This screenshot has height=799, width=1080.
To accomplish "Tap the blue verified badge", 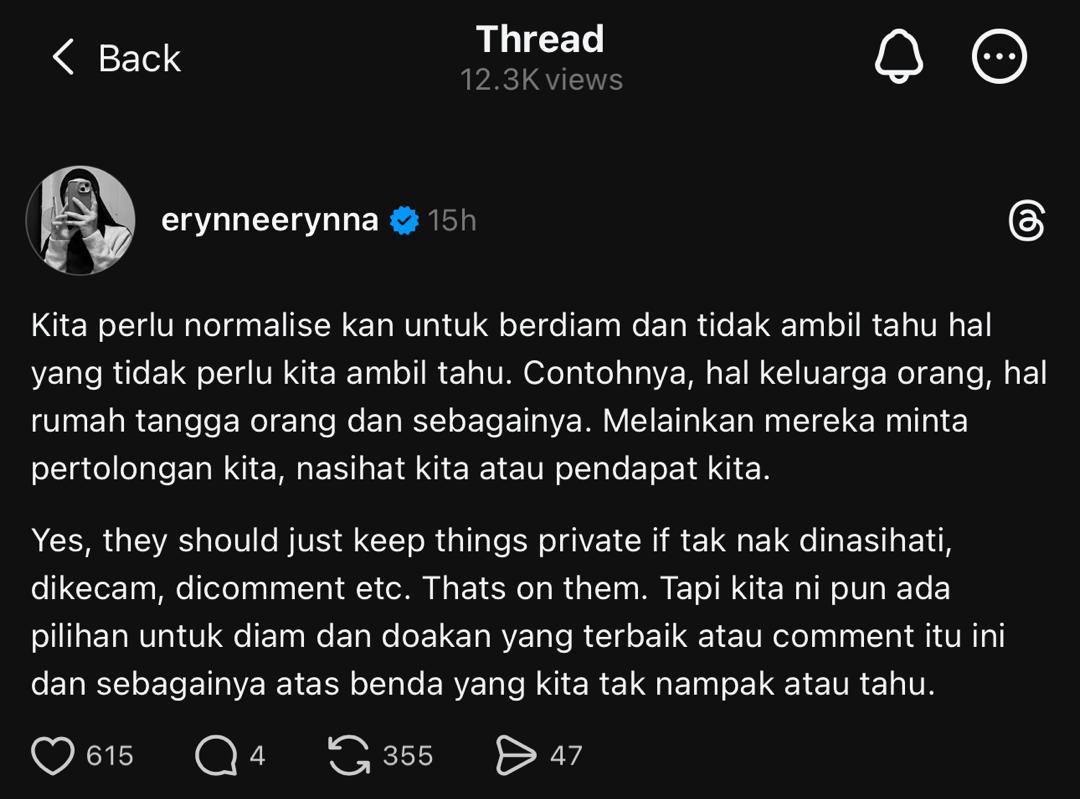I will pos(404,220).
